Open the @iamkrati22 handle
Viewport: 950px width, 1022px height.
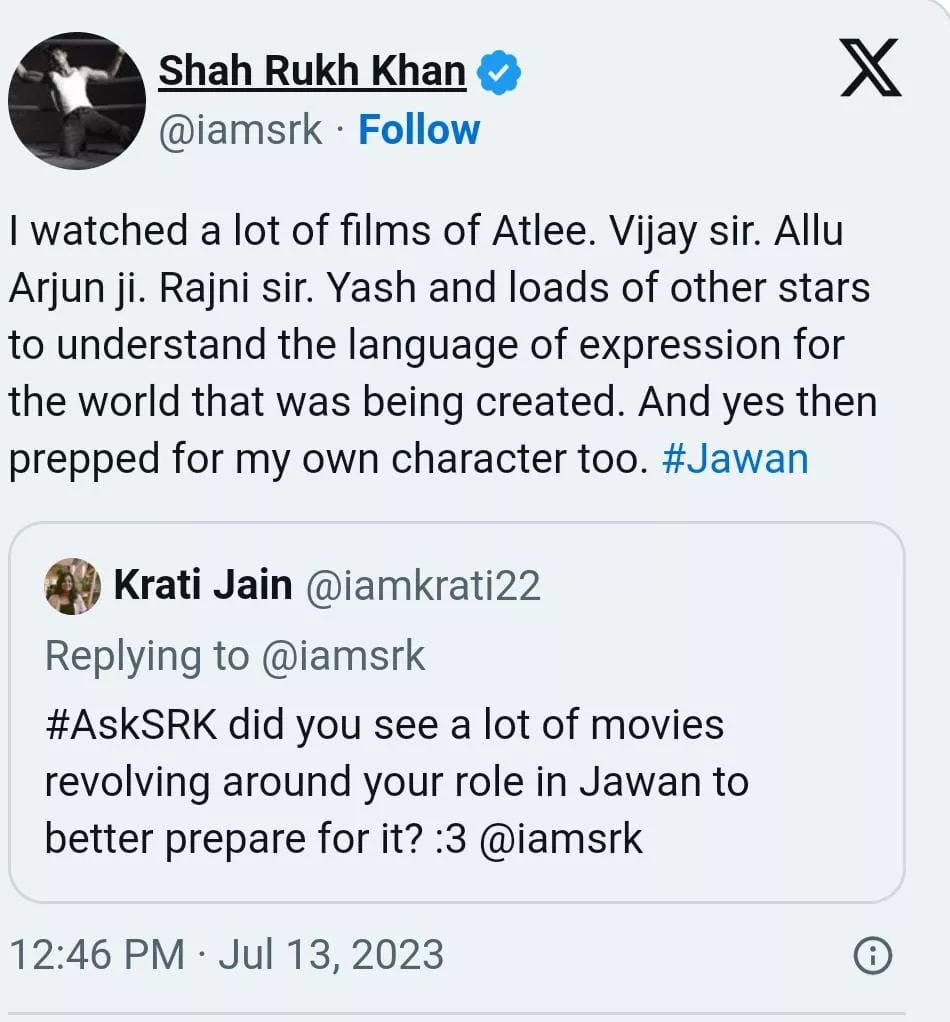click(x=421, y=586)
